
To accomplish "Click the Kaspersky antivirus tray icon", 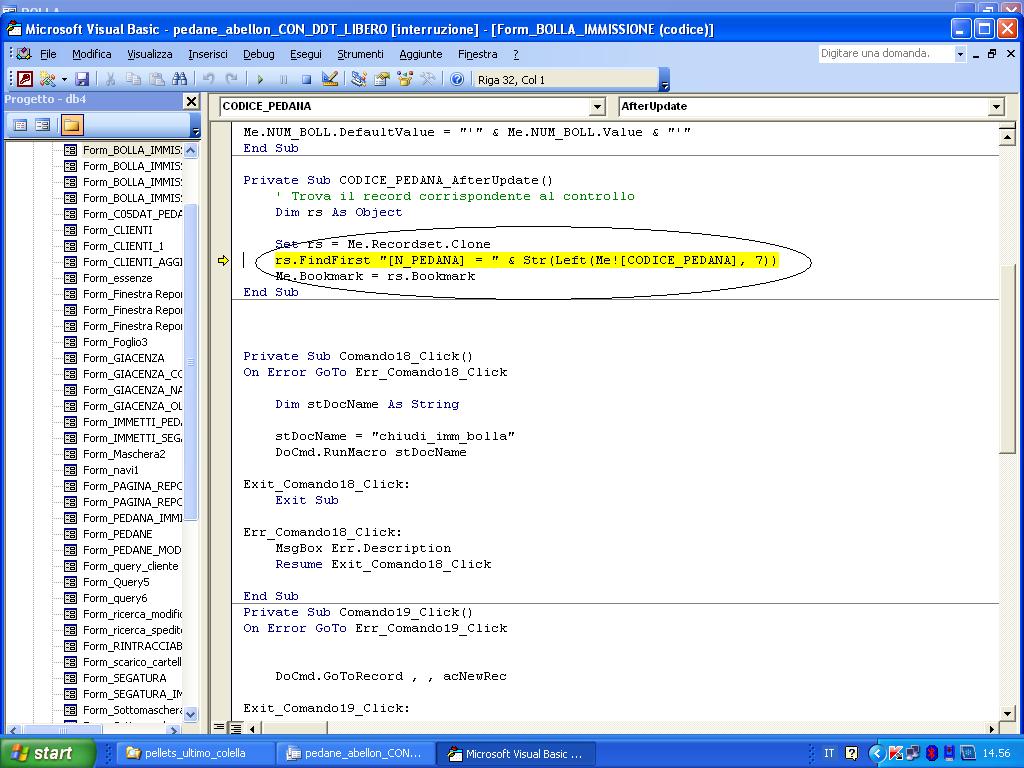I will click(895, 753).
